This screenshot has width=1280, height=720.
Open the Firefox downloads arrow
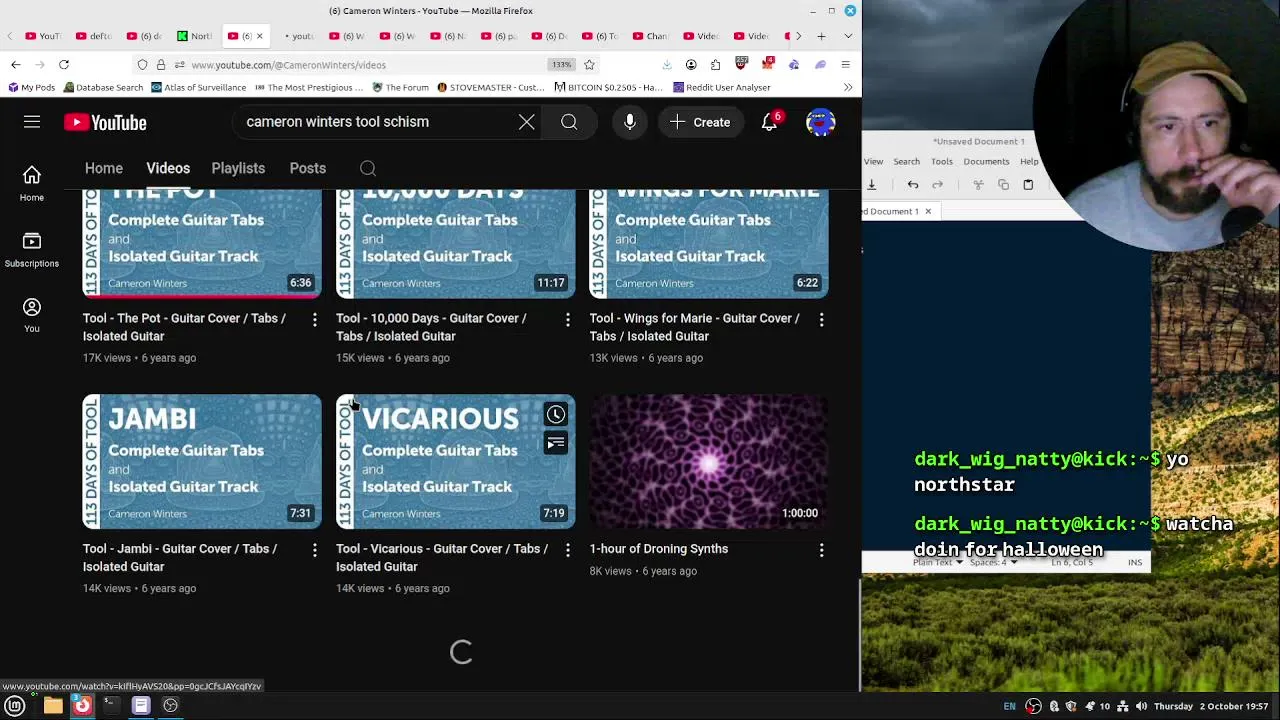click(x=667, y=64)
